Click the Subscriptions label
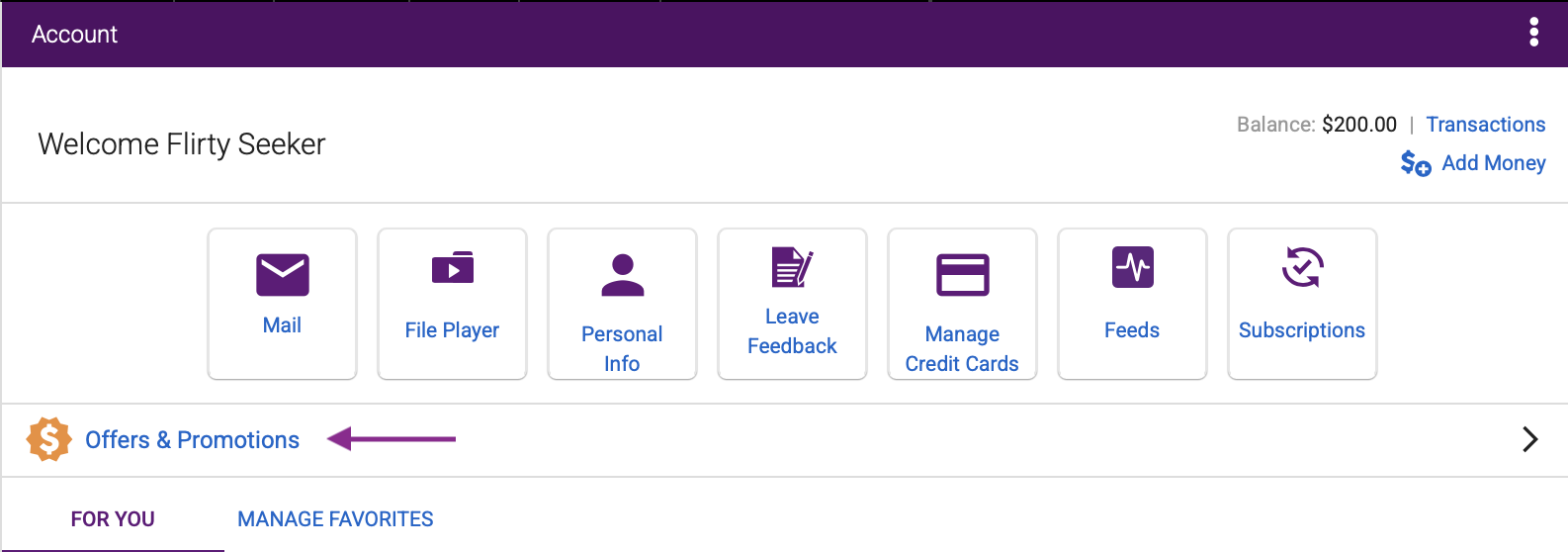This screenshot has width=1568, height=552. tap(1302, 330)
